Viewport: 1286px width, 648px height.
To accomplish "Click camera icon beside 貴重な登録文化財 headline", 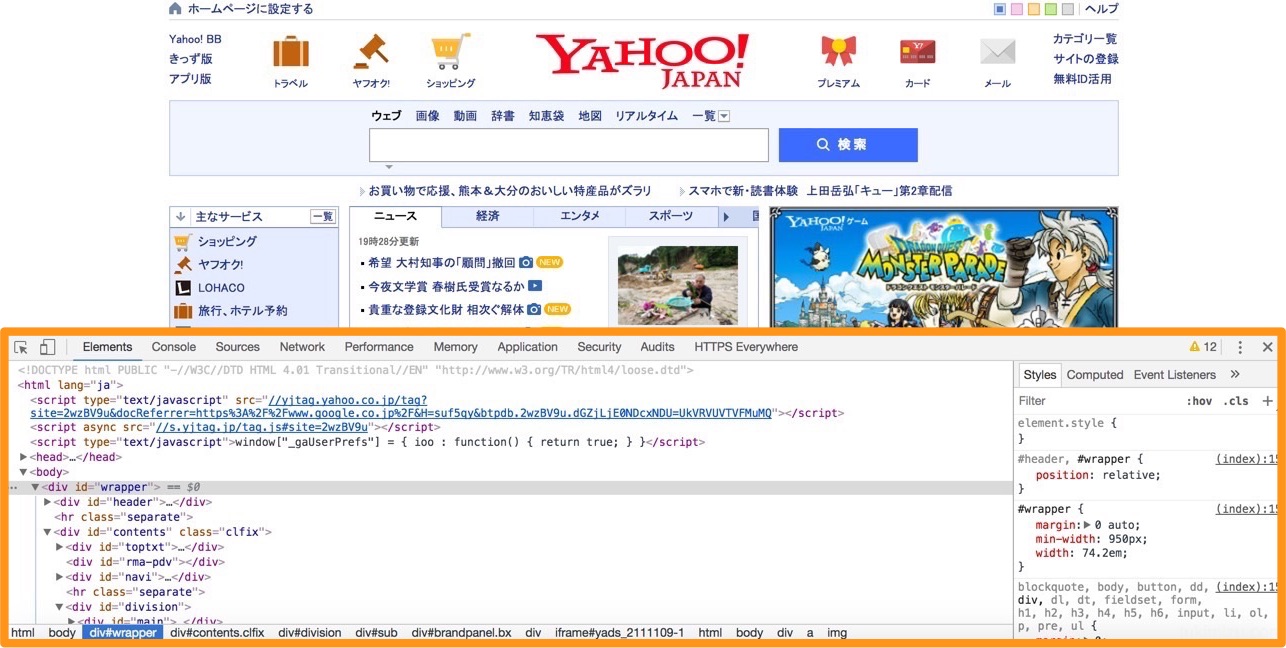I will click(534, 309).
